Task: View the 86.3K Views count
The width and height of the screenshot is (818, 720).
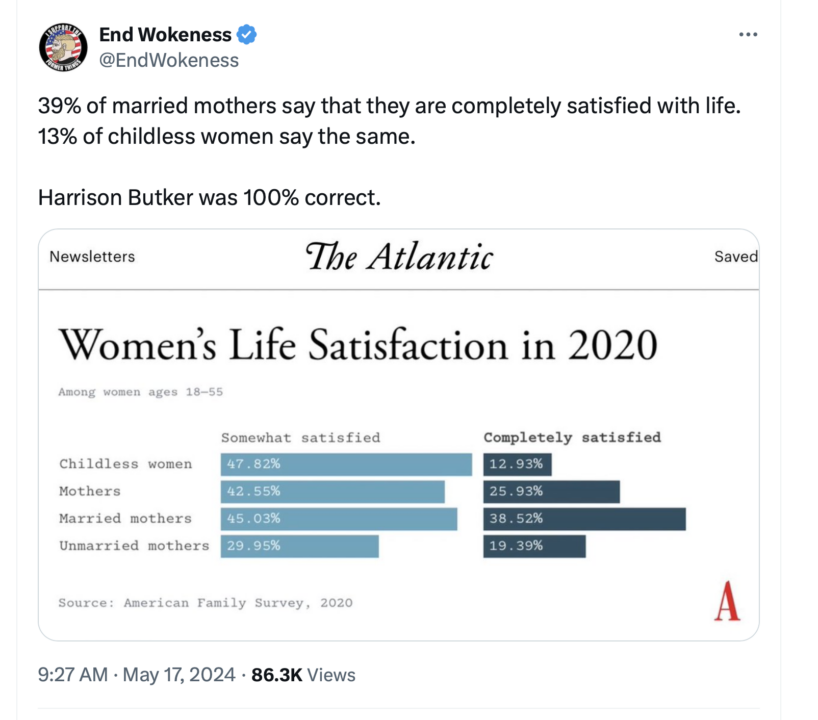Action: coord(303,675)
